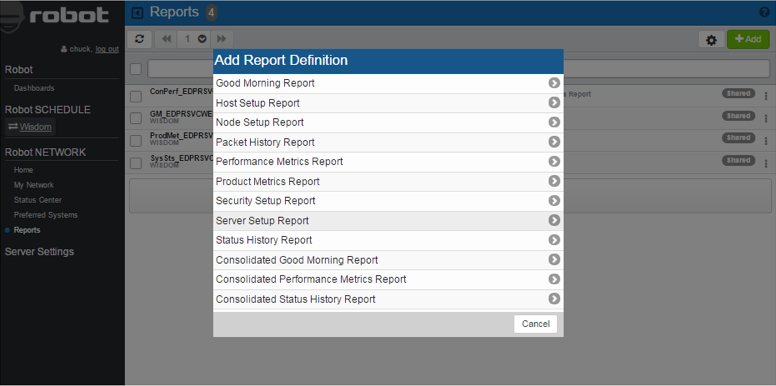Click the arrow icon for Host Setup Report
The width and height of the screenshot is (776, 386).
(x=554, y=102)
